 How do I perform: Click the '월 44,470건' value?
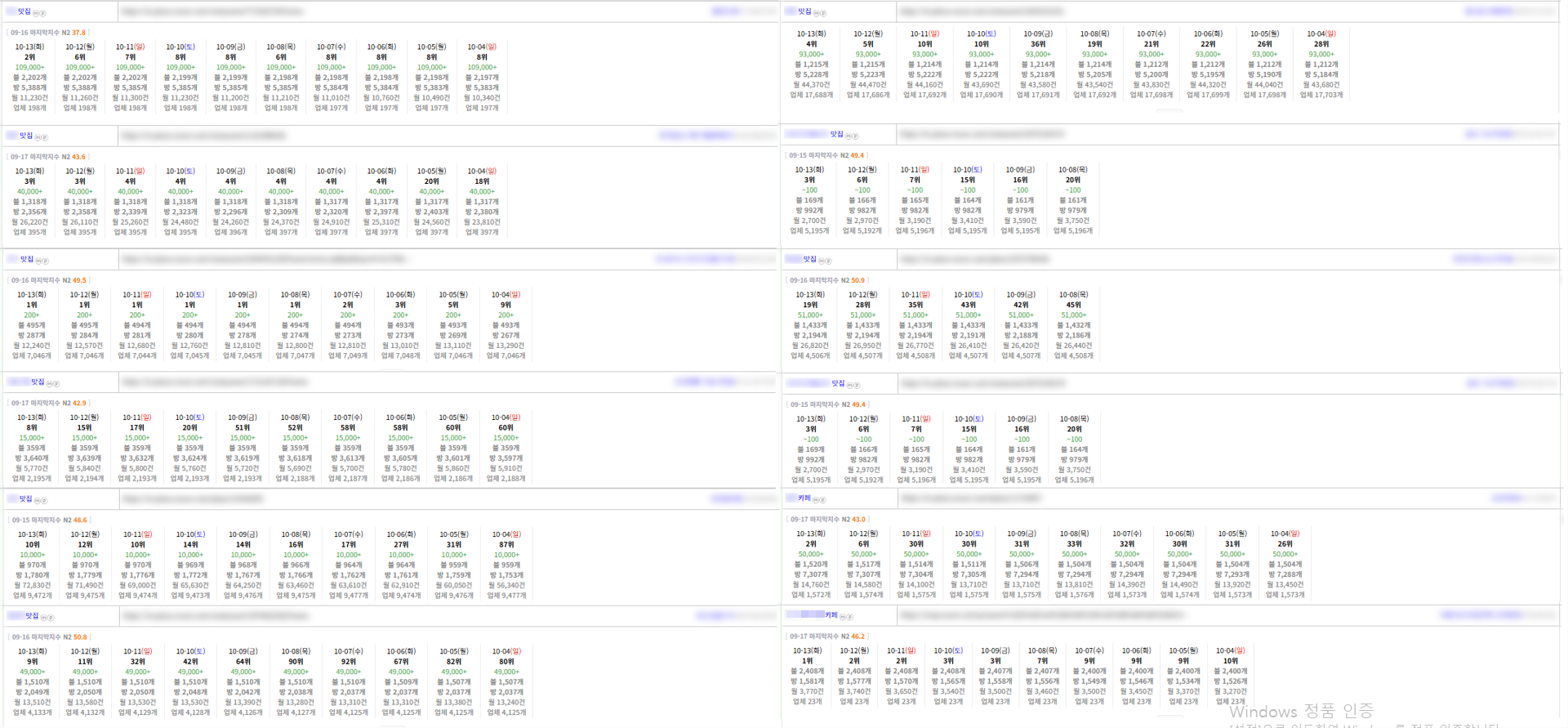click(868, 85)
